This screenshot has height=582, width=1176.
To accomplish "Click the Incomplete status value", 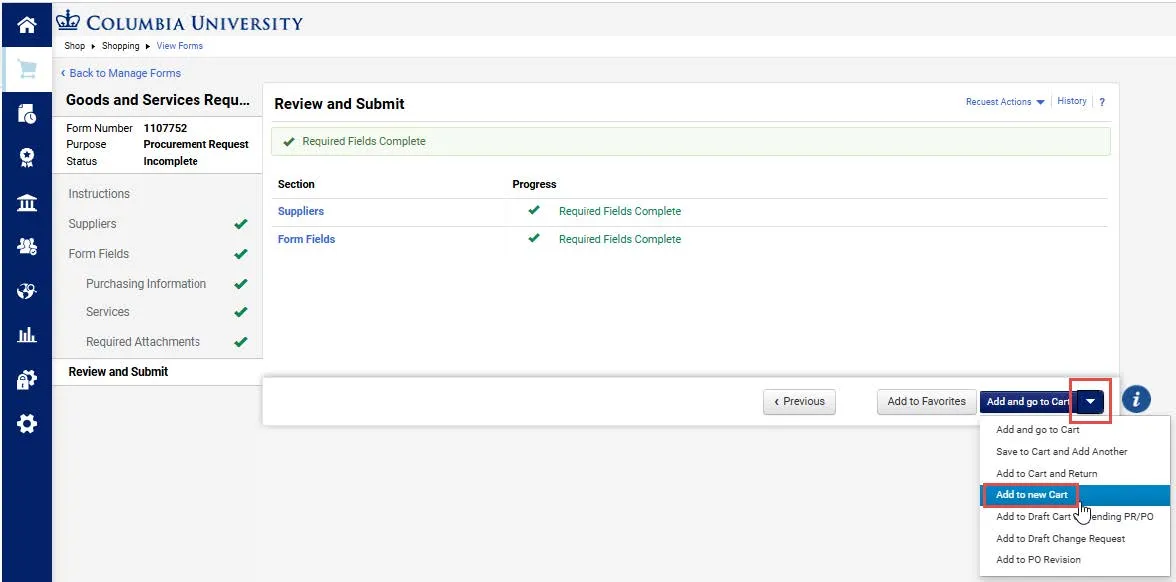I will pyautogui.click(x=170, y=161).
